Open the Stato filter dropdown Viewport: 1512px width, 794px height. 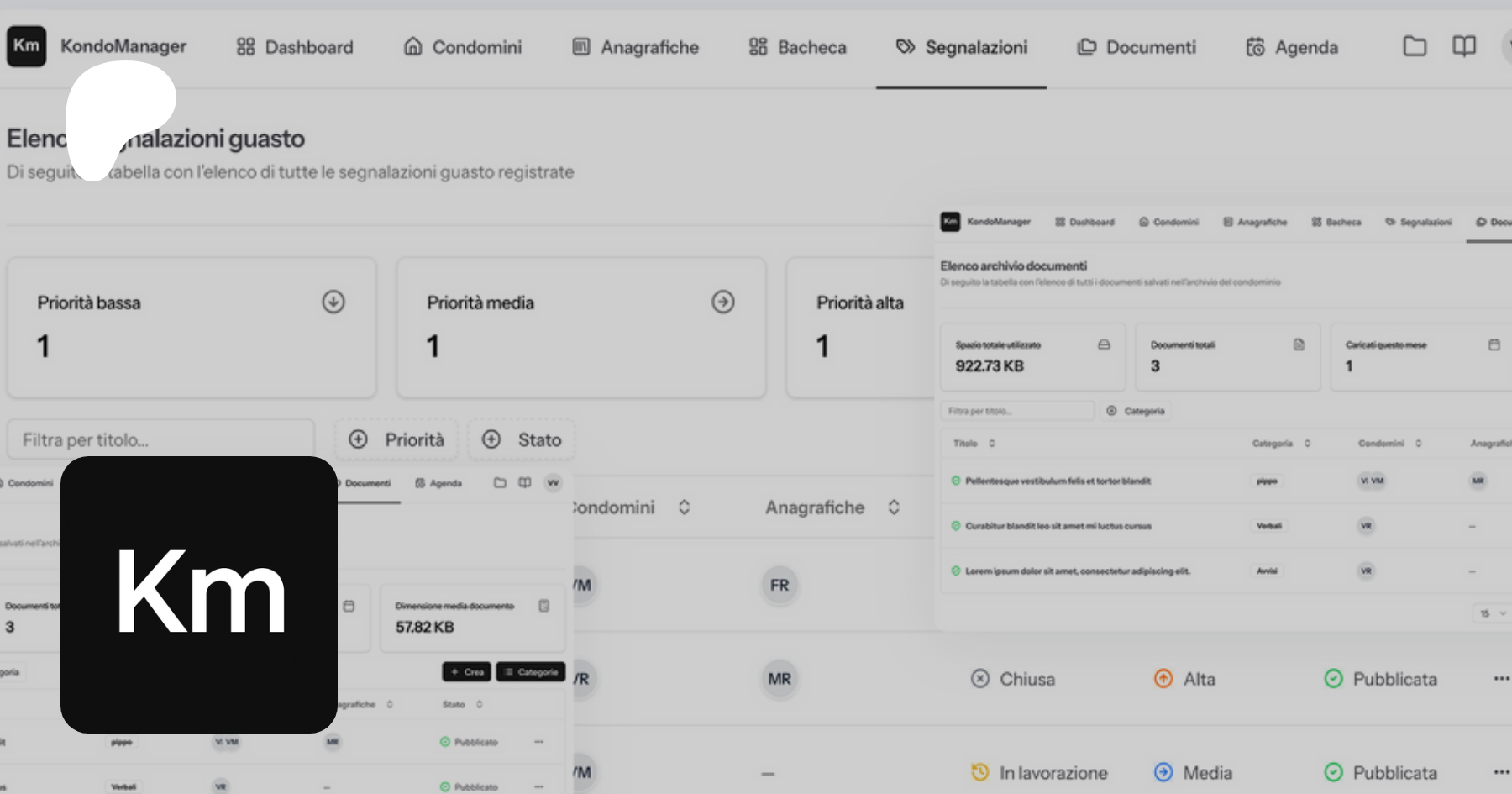pos(522,439)
